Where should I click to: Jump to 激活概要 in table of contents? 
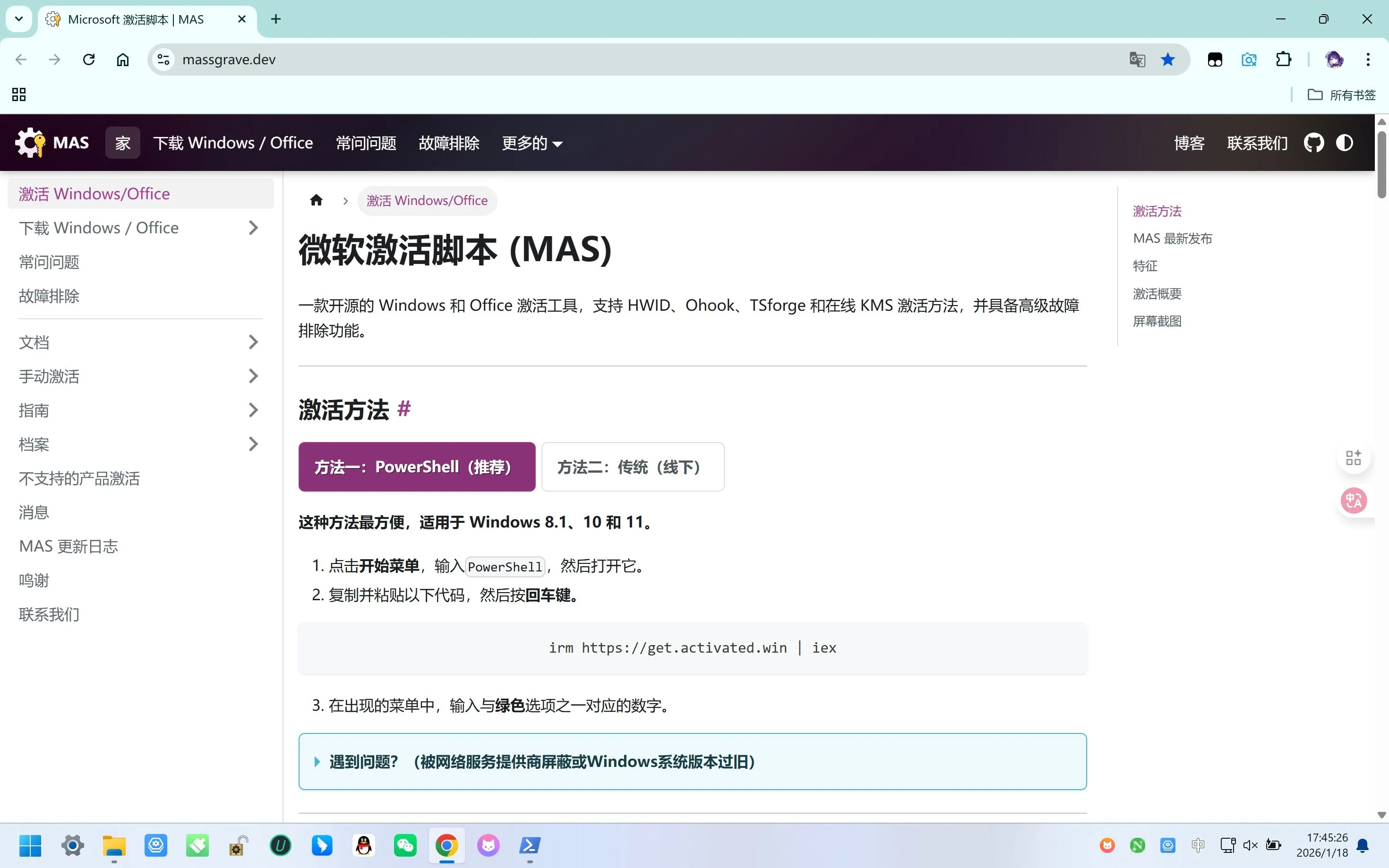pyautogui.click(x=1157, y=294)
